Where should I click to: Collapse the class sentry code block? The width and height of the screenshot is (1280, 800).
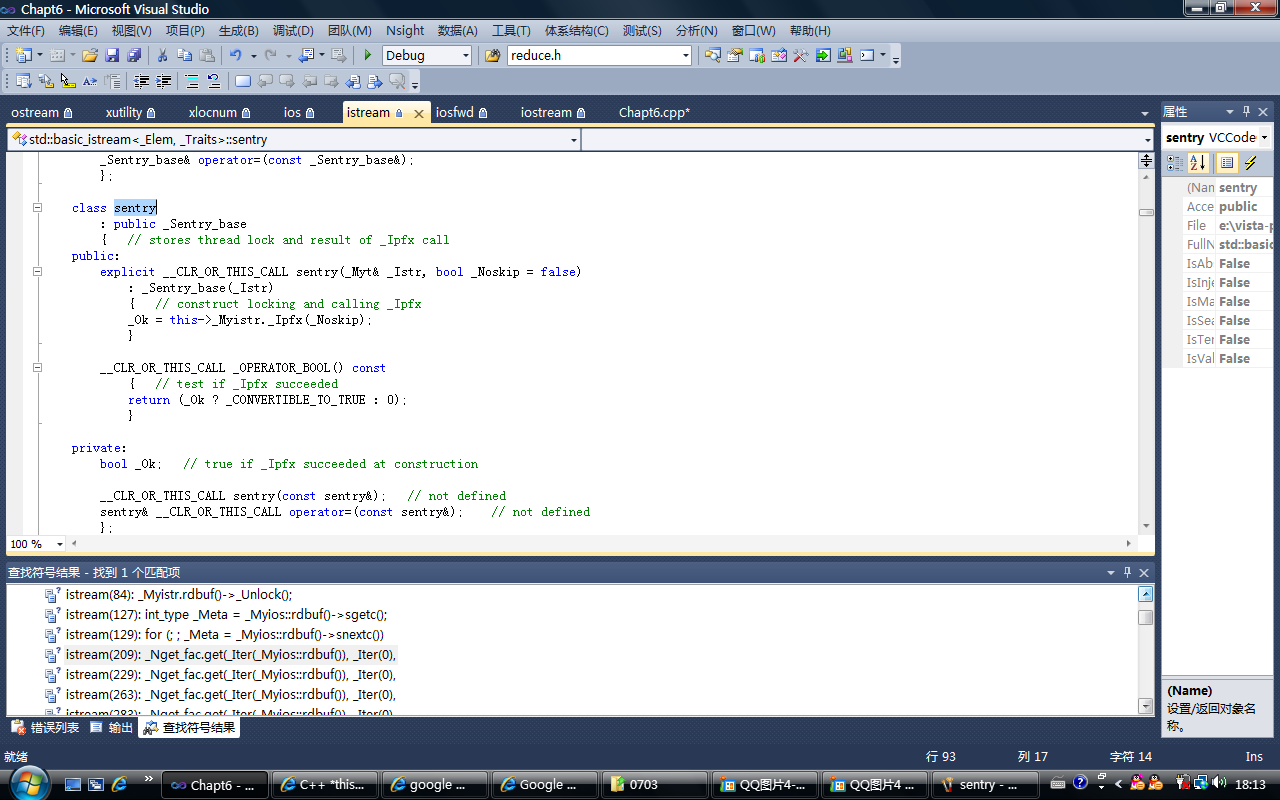click(x=37, y=207)
